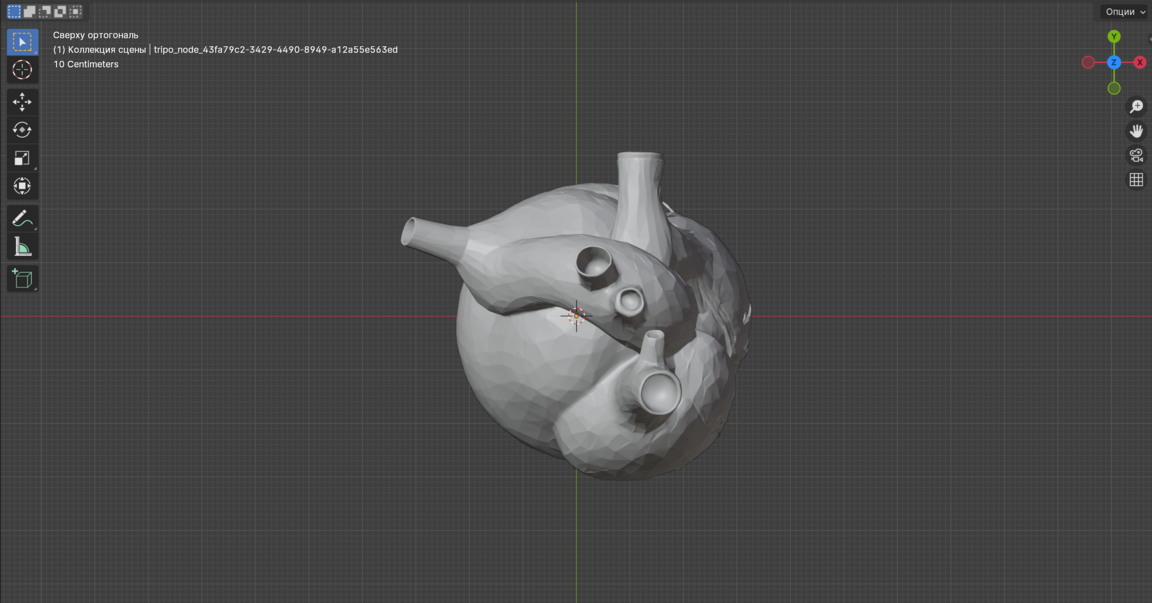Select the Select Box tool
This screenshot has width=1152, height=603.
coord(22,42)
